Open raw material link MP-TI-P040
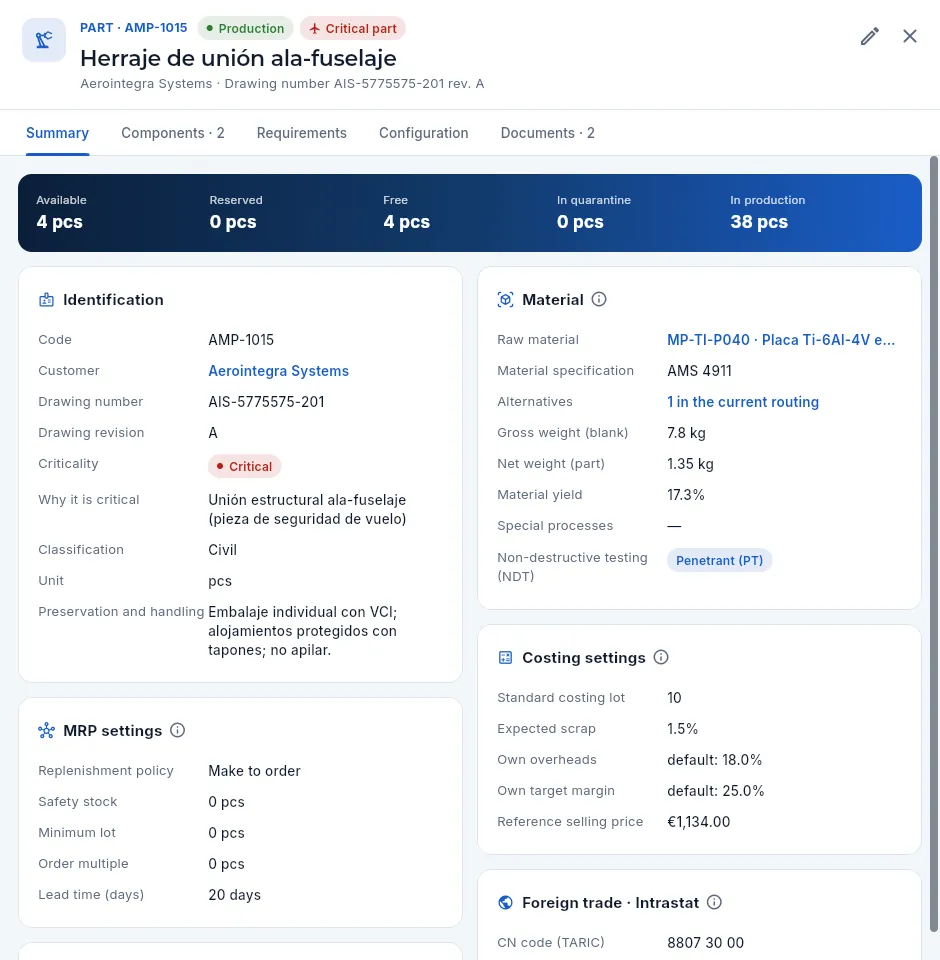Image resolution: width=940 pixels, height=960 pixels. pos(781,340)
